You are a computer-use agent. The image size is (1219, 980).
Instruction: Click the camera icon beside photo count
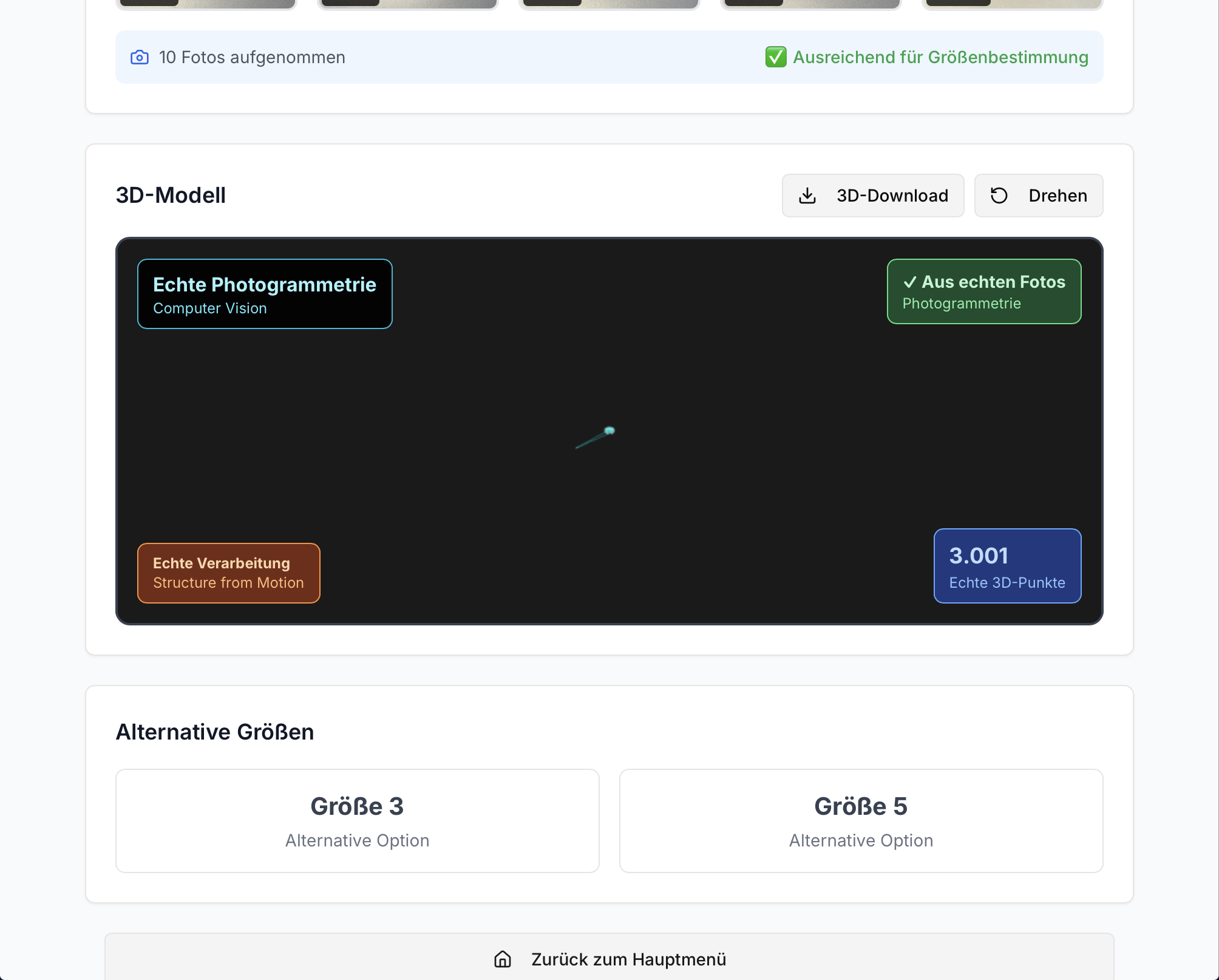(140, 58)
